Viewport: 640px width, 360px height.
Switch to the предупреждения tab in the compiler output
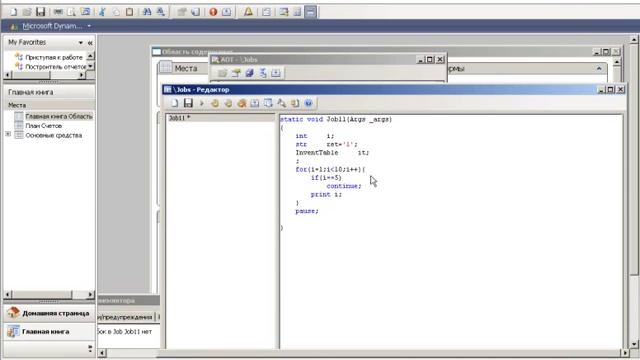[x=125, y=317]
